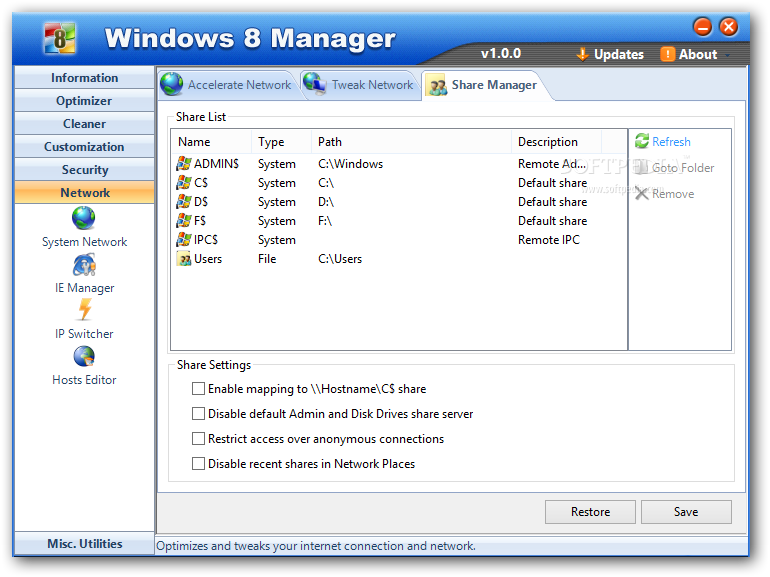Close the Windows 8 Manager window
Viewport: 770px width, 577px height.
pos(729,27)
